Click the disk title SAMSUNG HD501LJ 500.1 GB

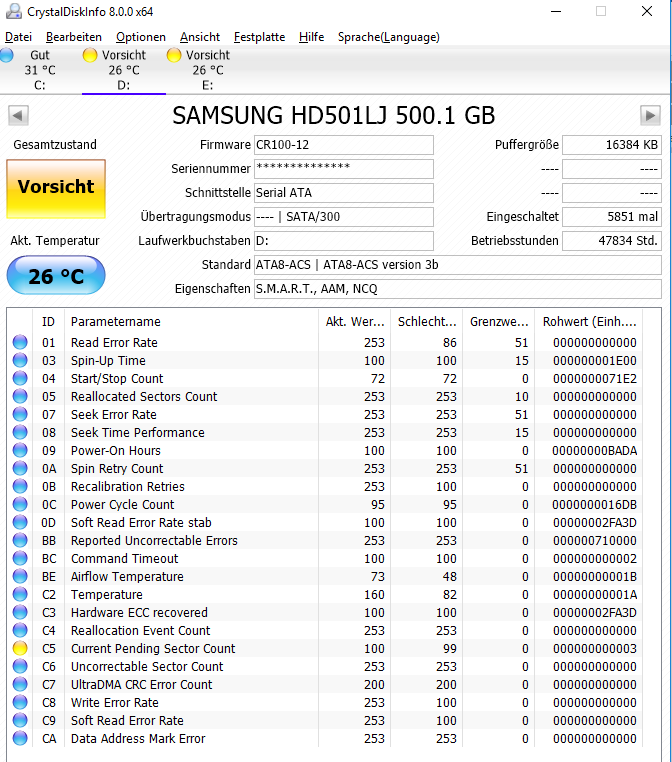pyautogui.click(x=333, y=116)
